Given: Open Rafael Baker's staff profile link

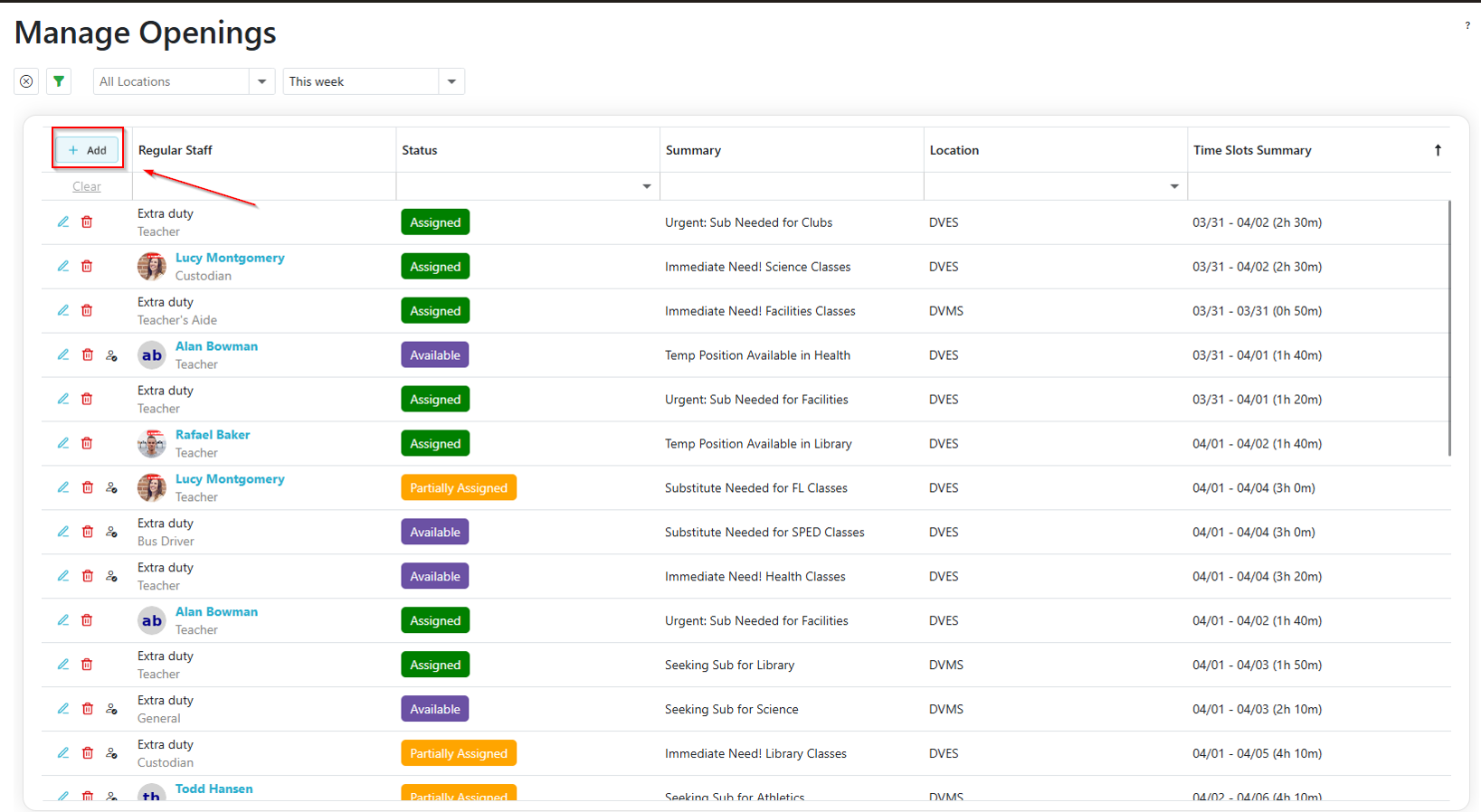Looking at the screenshot, I should [213, 435].
